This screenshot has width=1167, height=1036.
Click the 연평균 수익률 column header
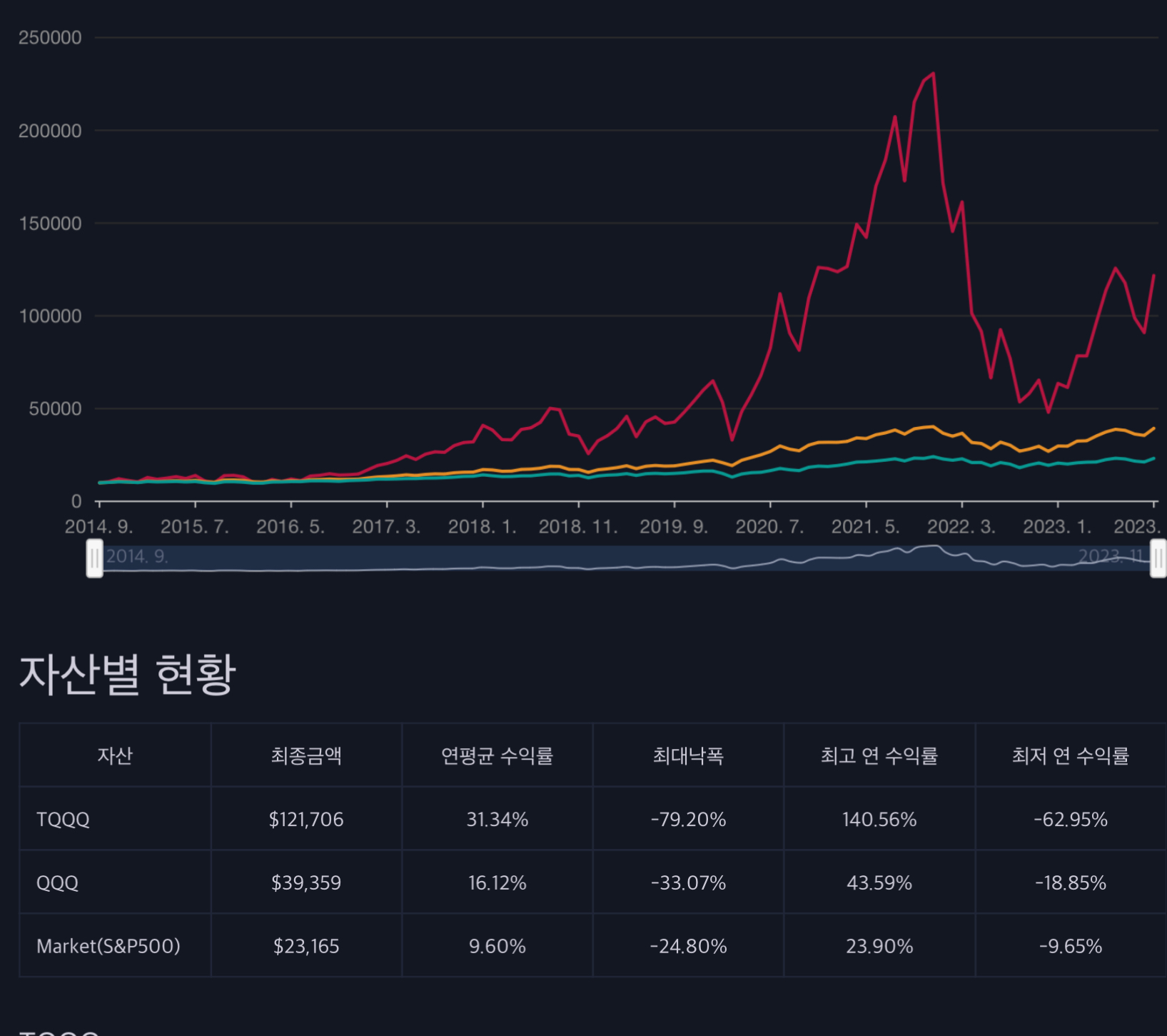[497, 755]
